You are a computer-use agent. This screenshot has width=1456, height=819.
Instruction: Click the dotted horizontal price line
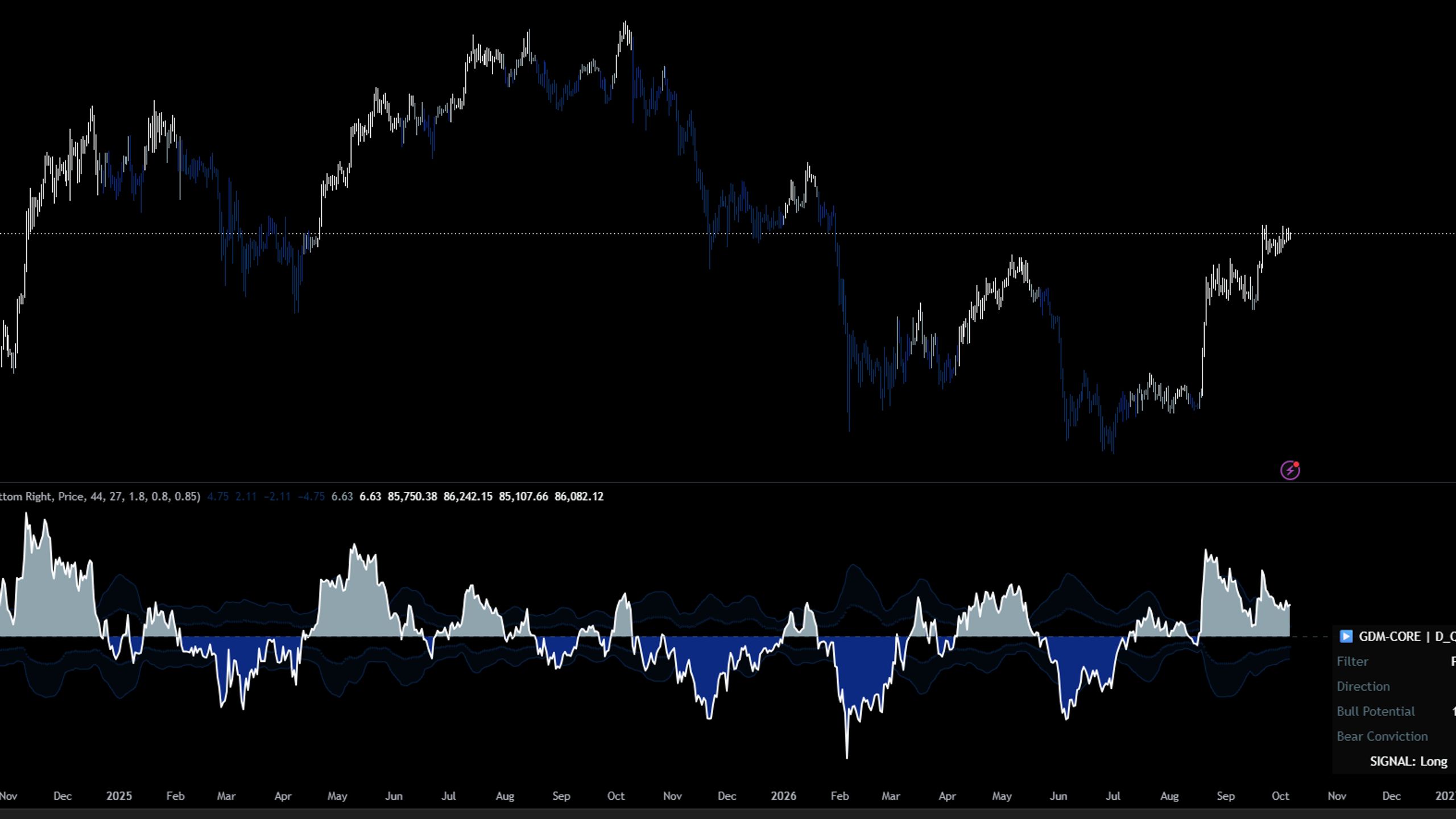(x=728, y=234)
